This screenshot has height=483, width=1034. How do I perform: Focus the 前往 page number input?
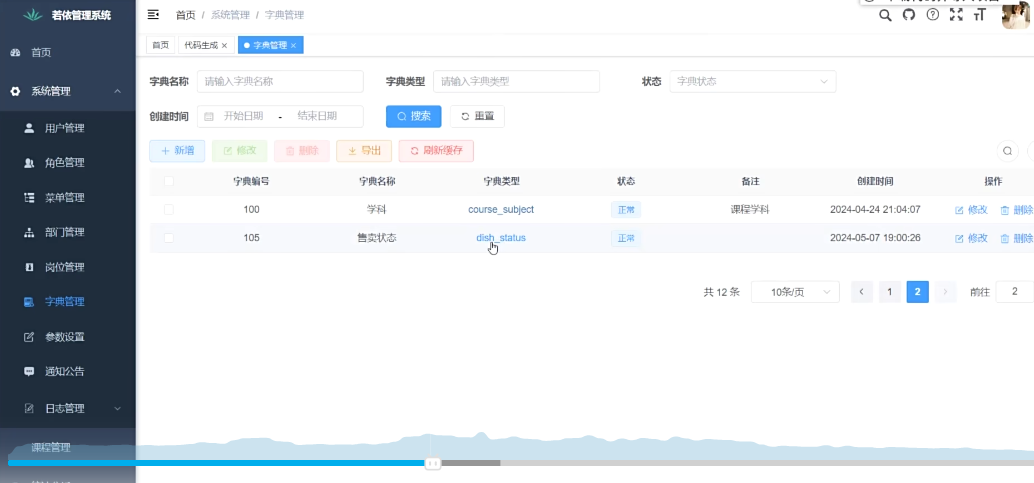(x=1015, y=292)
